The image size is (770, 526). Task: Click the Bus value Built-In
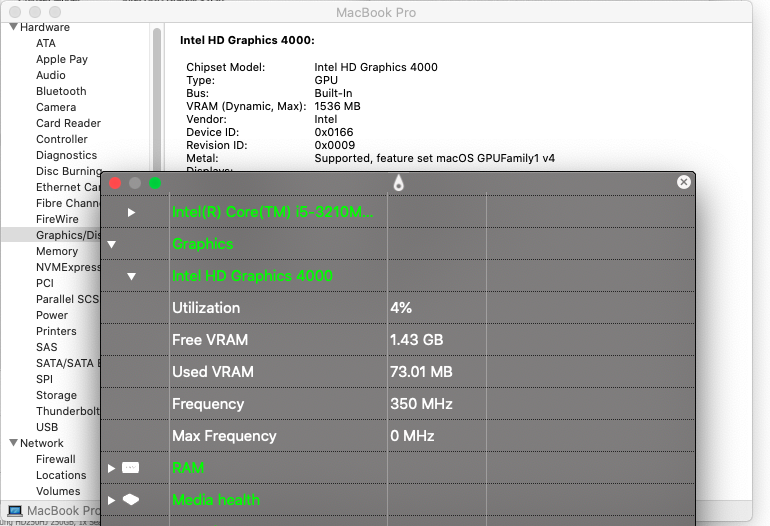[x=333, y=93]
